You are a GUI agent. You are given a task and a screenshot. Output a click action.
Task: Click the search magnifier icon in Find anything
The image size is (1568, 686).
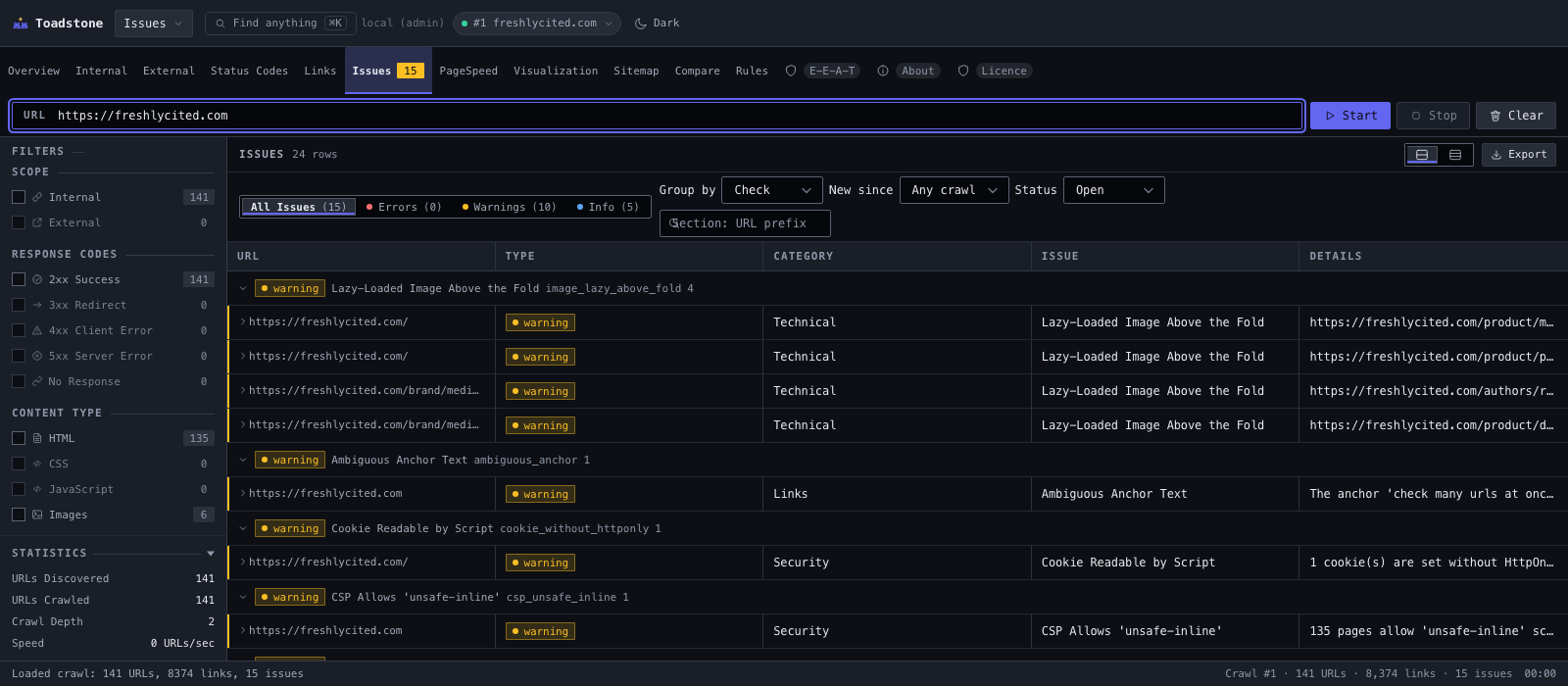tap(220, 24)
